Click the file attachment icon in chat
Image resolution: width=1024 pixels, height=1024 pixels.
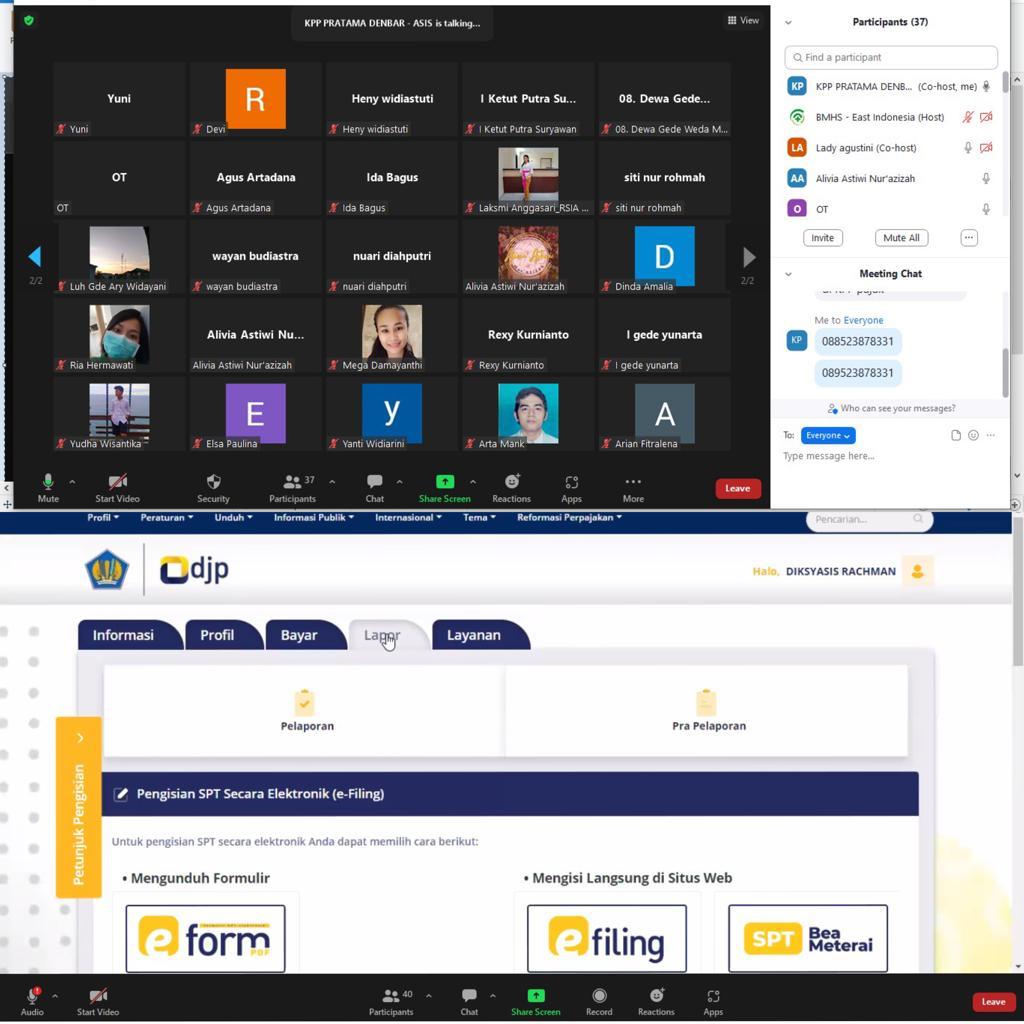956,435
